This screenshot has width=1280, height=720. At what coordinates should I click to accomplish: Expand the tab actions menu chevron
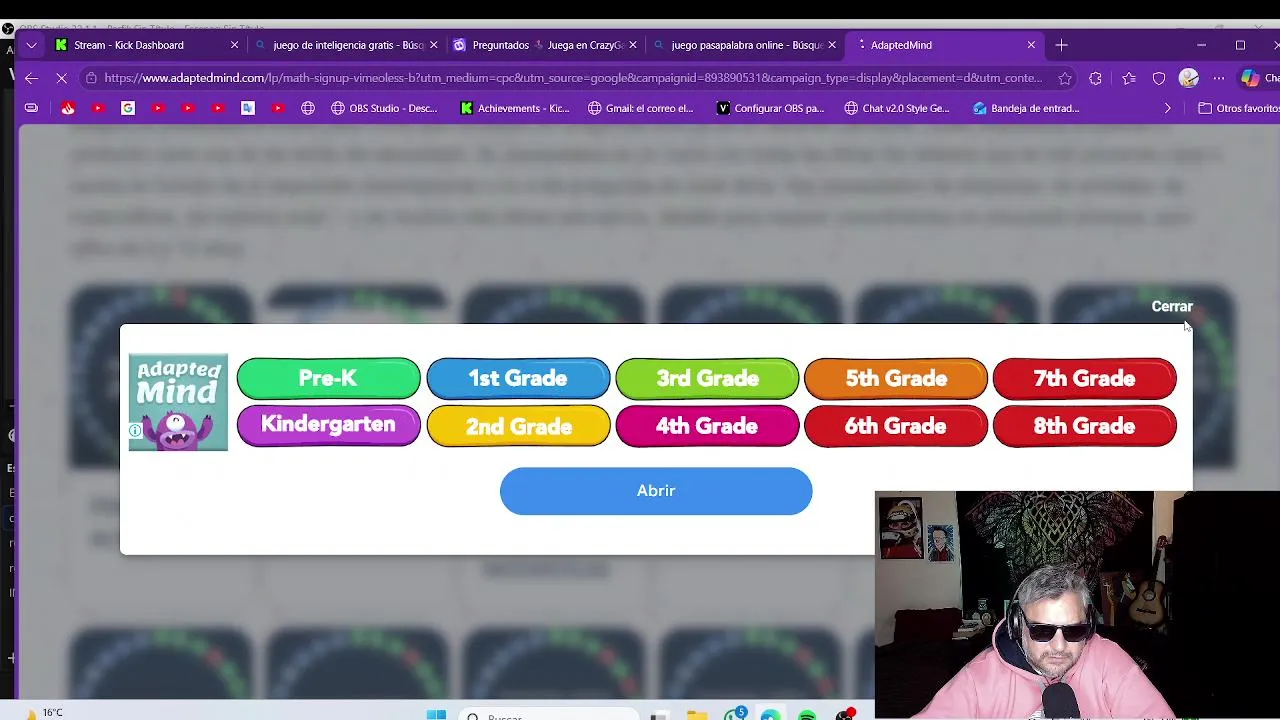32,45
